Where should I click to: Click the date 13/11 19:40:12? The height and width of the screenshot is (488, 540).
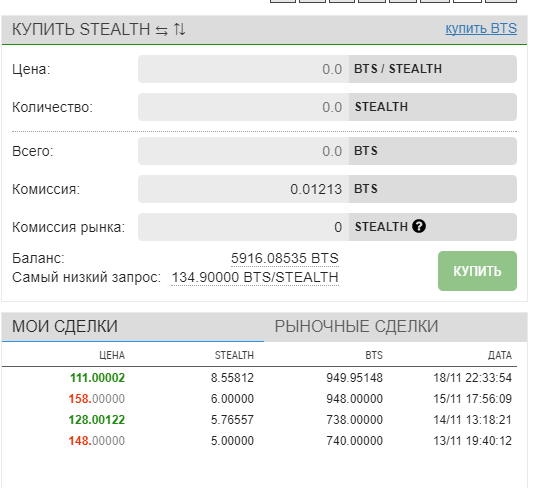472,441
